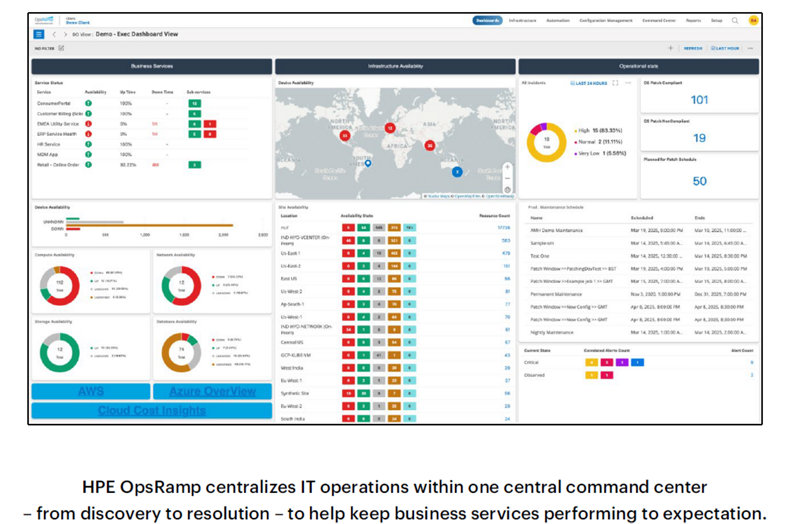Open dashboard toolbar more options ellipsis
The width and height of the screenshot is (800, 524).
point(750,48)
